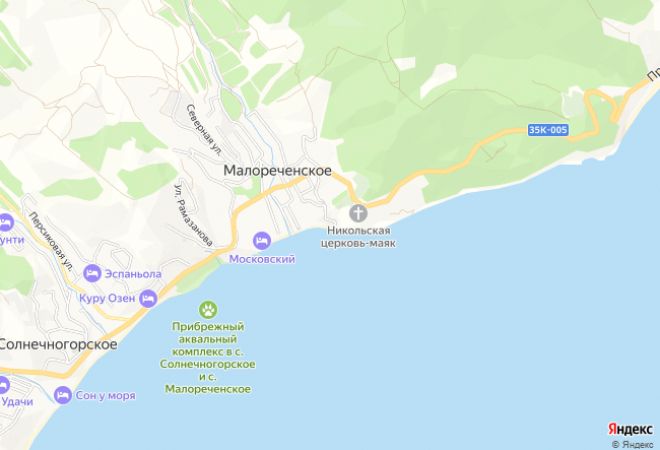Select the Сон у моря label
Image resolution: width=660 pixels, height=450 pixels.
[106, 395]
